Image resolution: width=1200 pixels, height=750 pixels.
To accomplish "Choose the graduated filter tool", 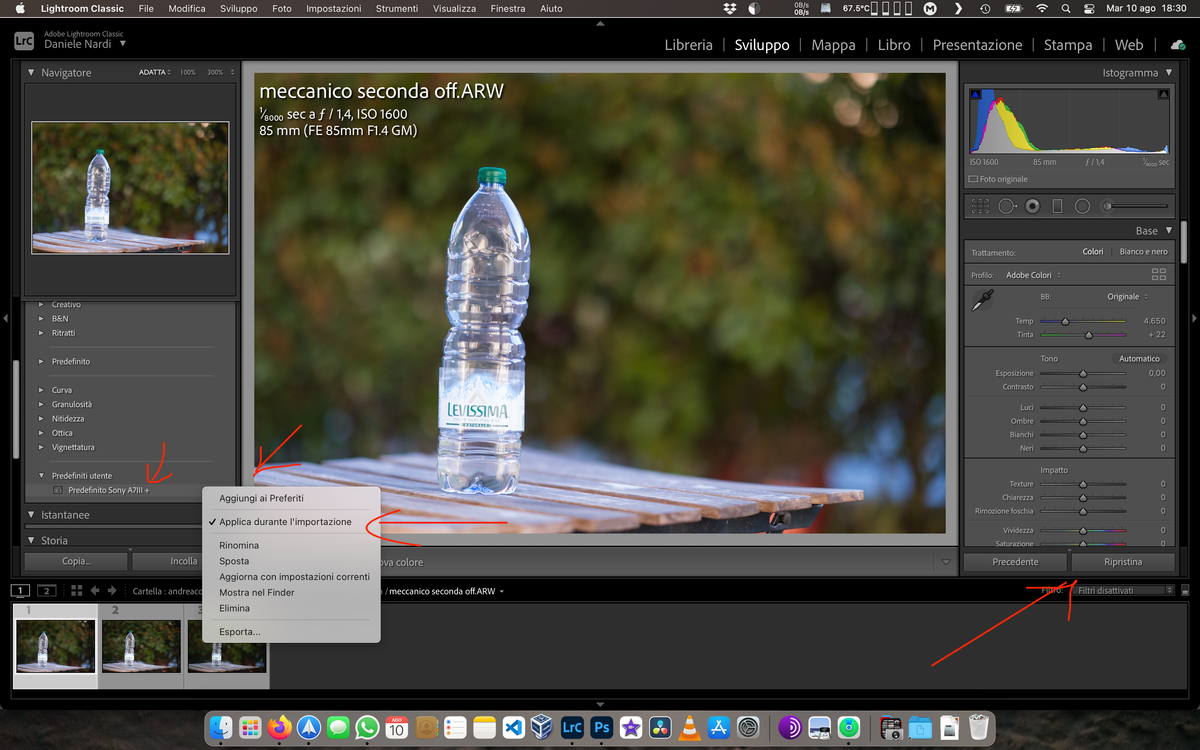I will [x=1057, y=206].
